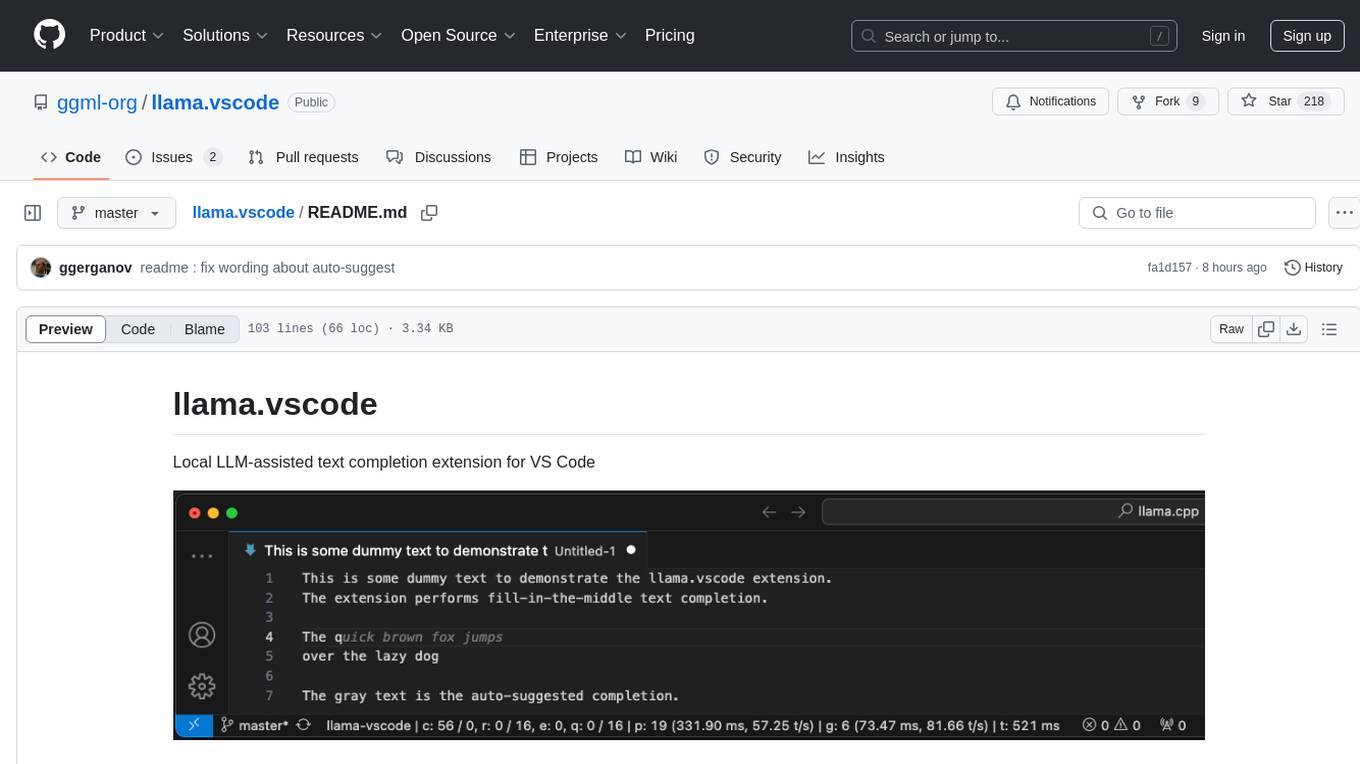Click the ggerganov author name

coord(95,268)
